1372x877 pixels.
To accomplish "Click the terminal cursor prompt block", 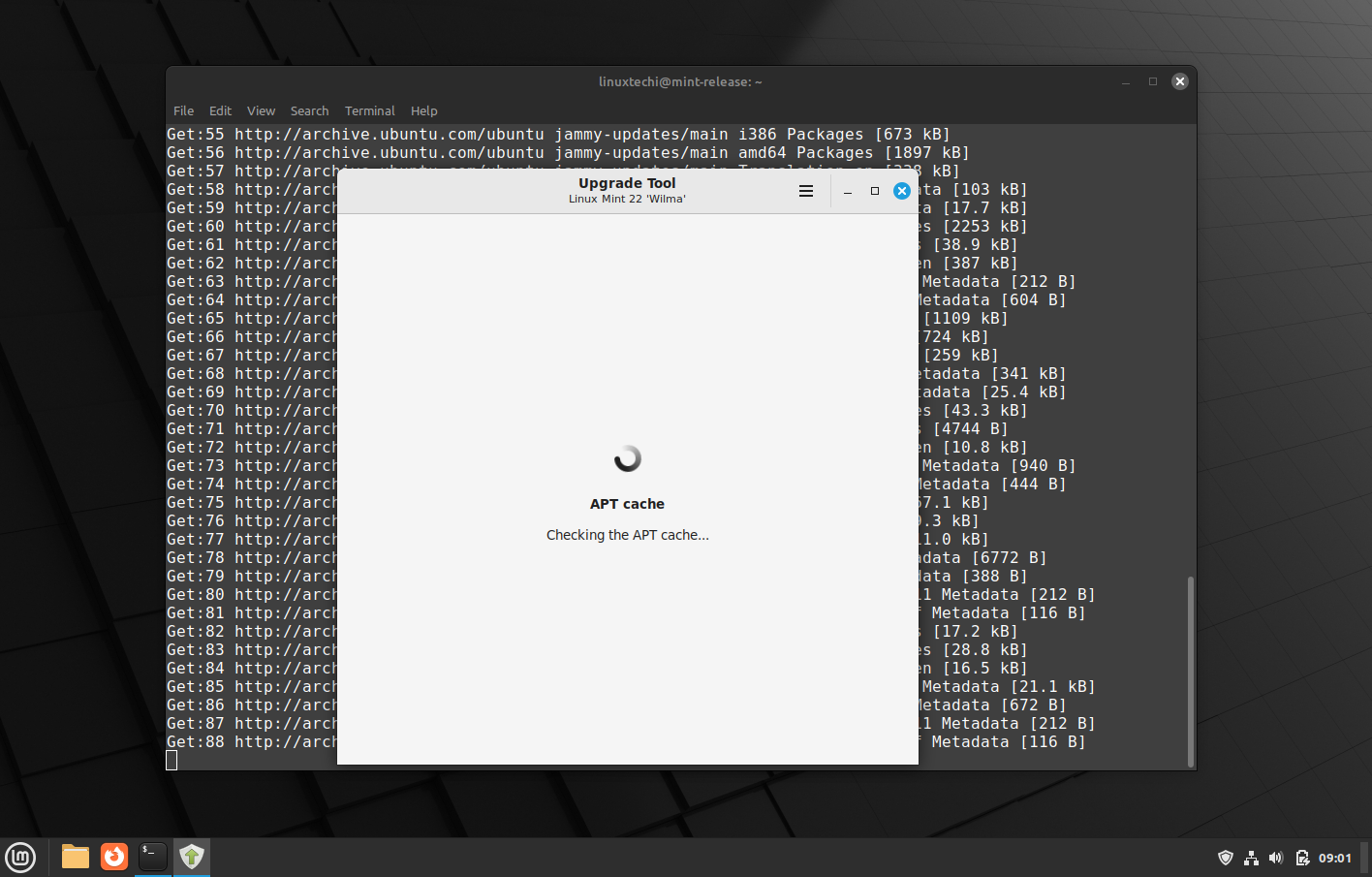I will click(x=171, y=761).
